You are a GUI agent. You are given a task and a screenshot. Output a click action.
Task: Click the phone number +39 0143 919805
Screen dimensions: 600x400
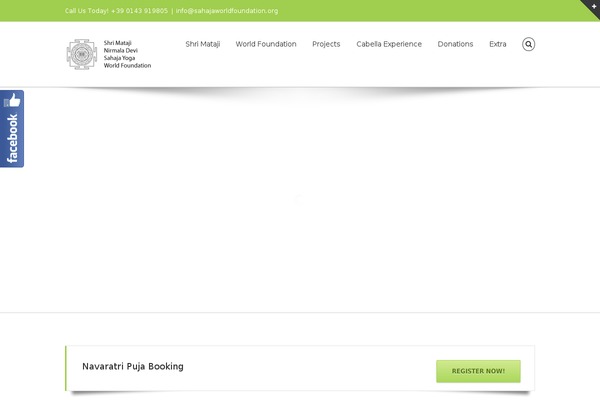point(139,11)
